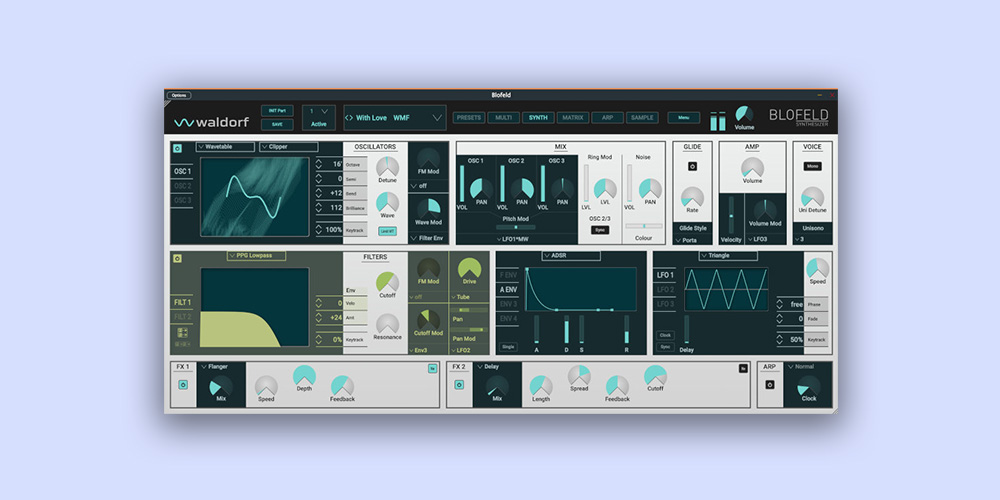Image resolution: width=1000 pixels, height=500 pixels.
Task: Open the PRESETS tab
Action: pos(469,118)
